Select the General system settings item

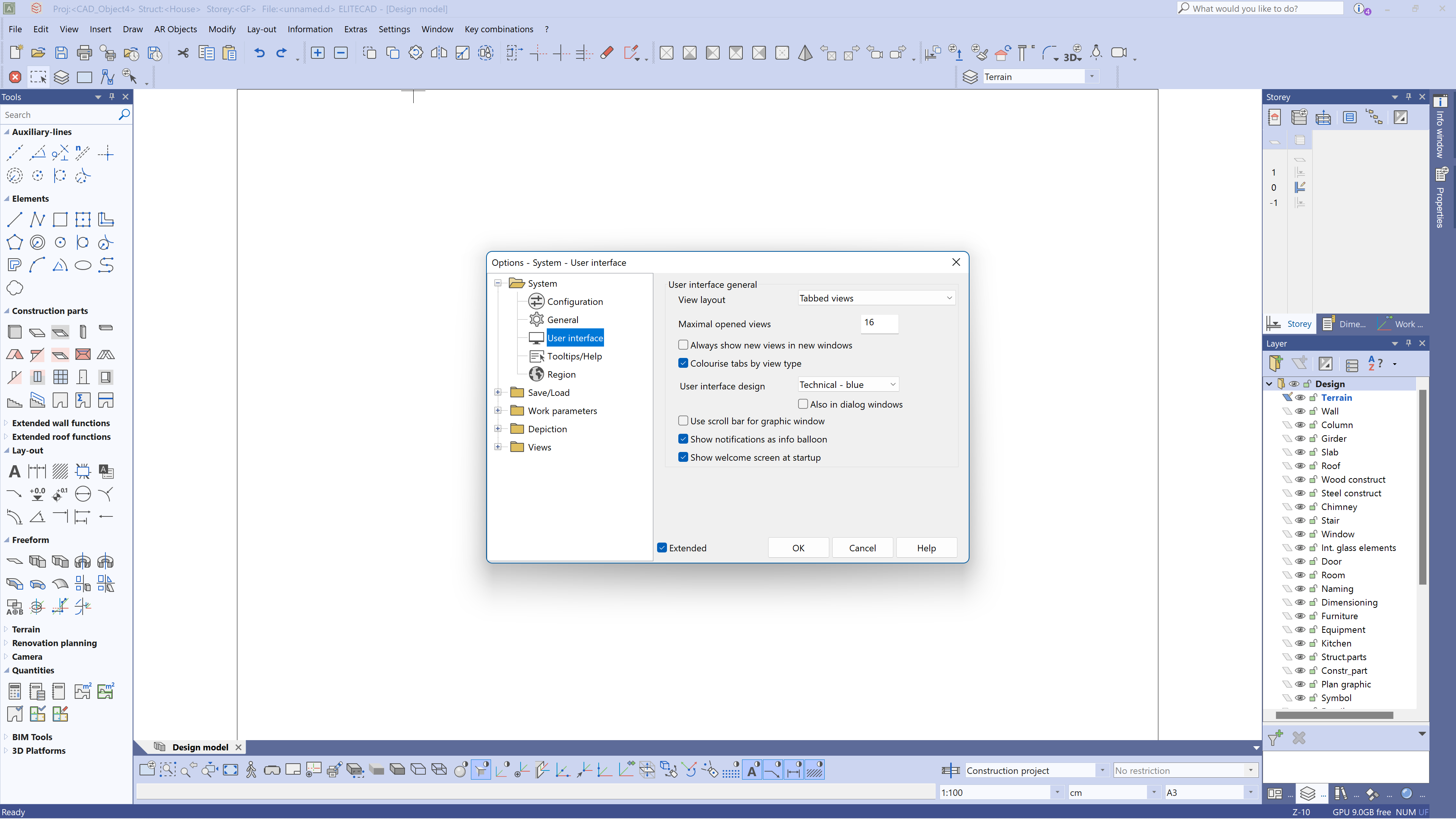click(562, 319)
